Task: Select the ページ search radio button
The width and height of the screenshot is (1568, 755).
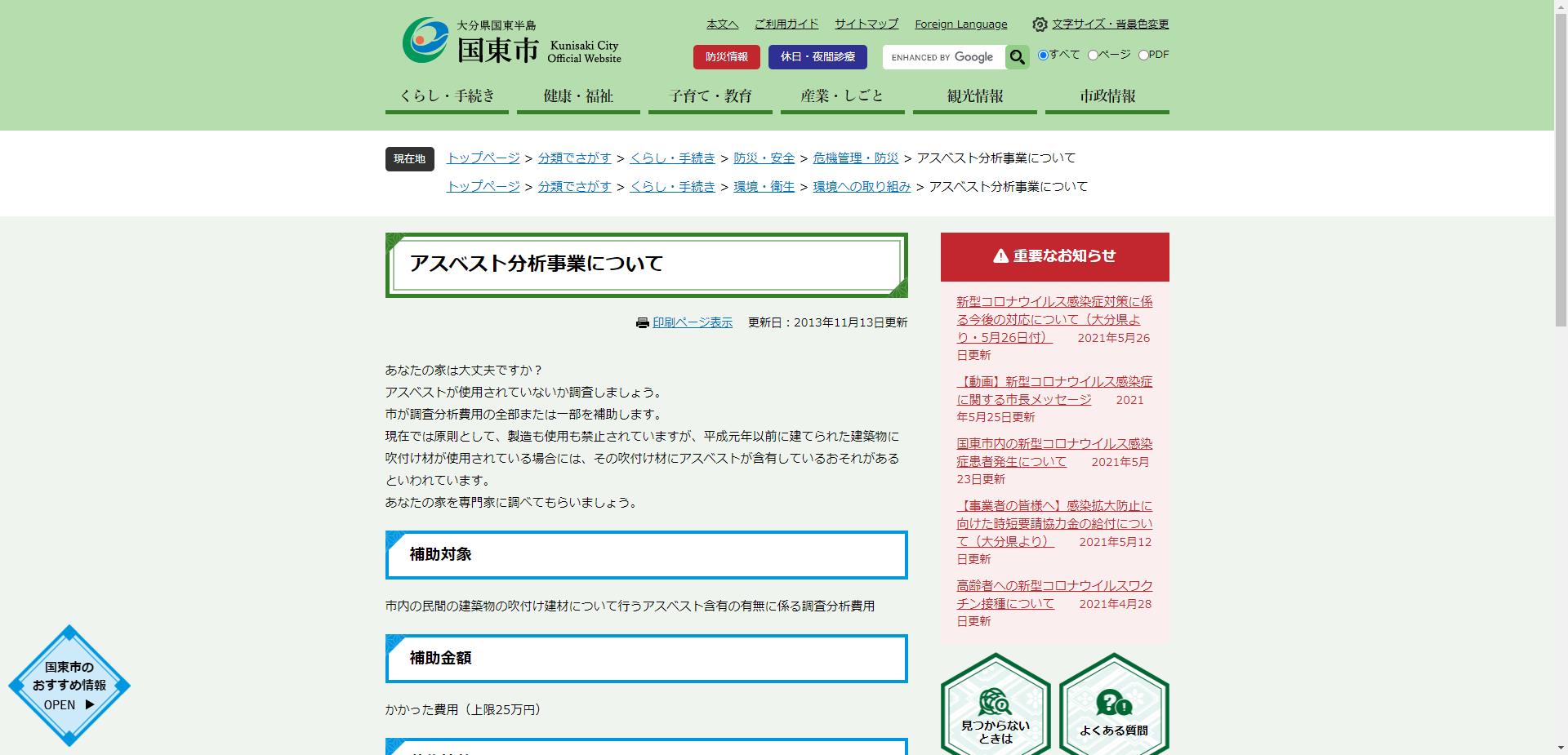Action: 1092,55
